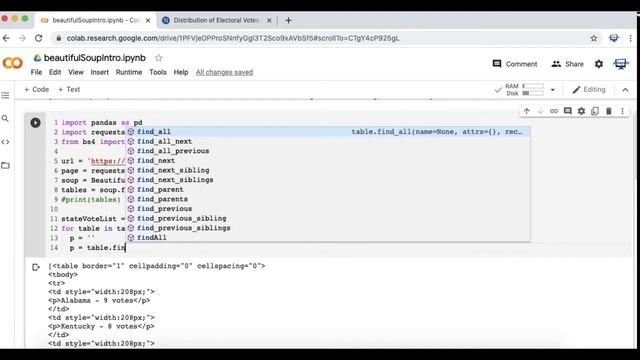Screen dimensions: 640x360
Task: Close the beautifulSoupIntro.ipynb browser tab
Action: pyautogui.click(x=148, y=20)
